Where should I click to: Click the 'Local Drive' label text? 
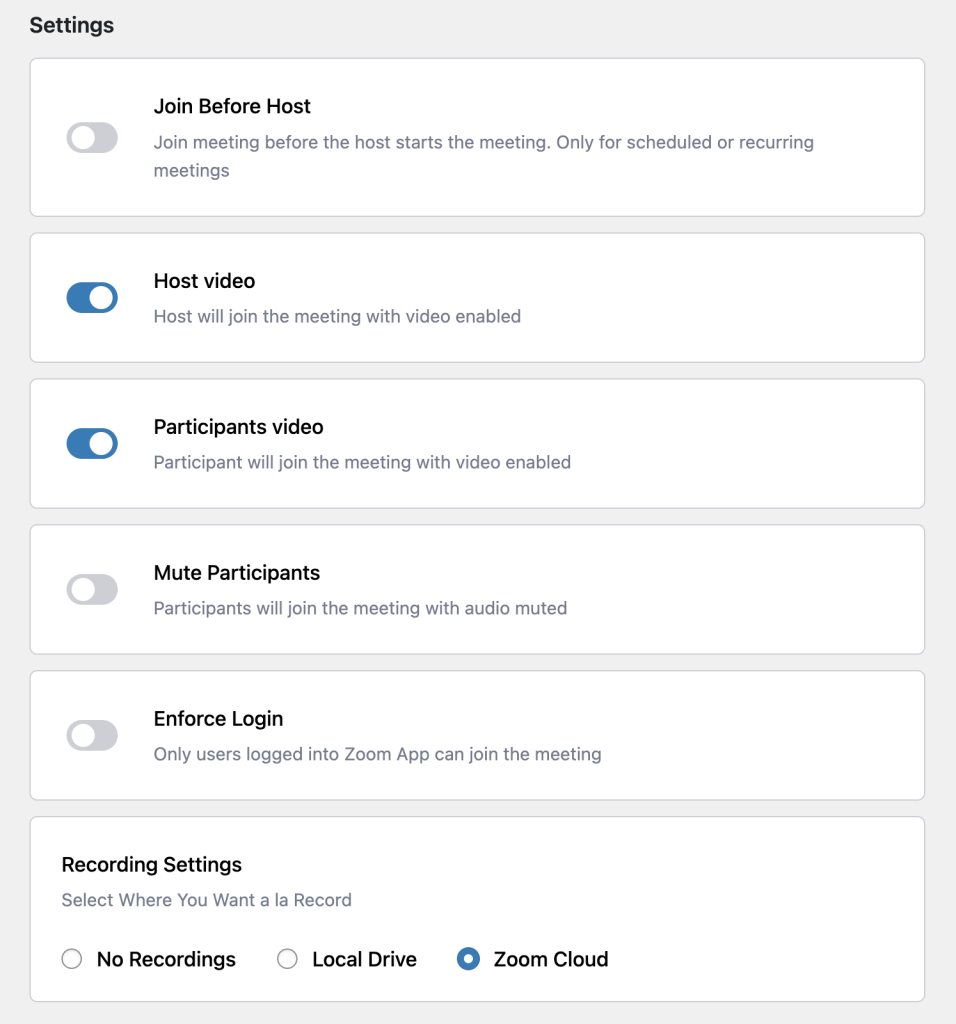point(364,959)
